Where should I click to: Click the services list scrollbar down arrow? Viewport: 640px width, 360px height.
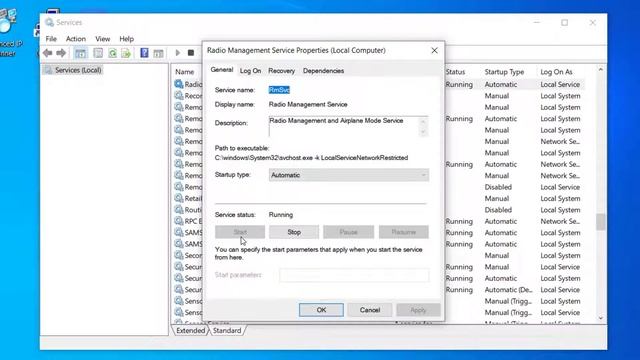point(600,318)
